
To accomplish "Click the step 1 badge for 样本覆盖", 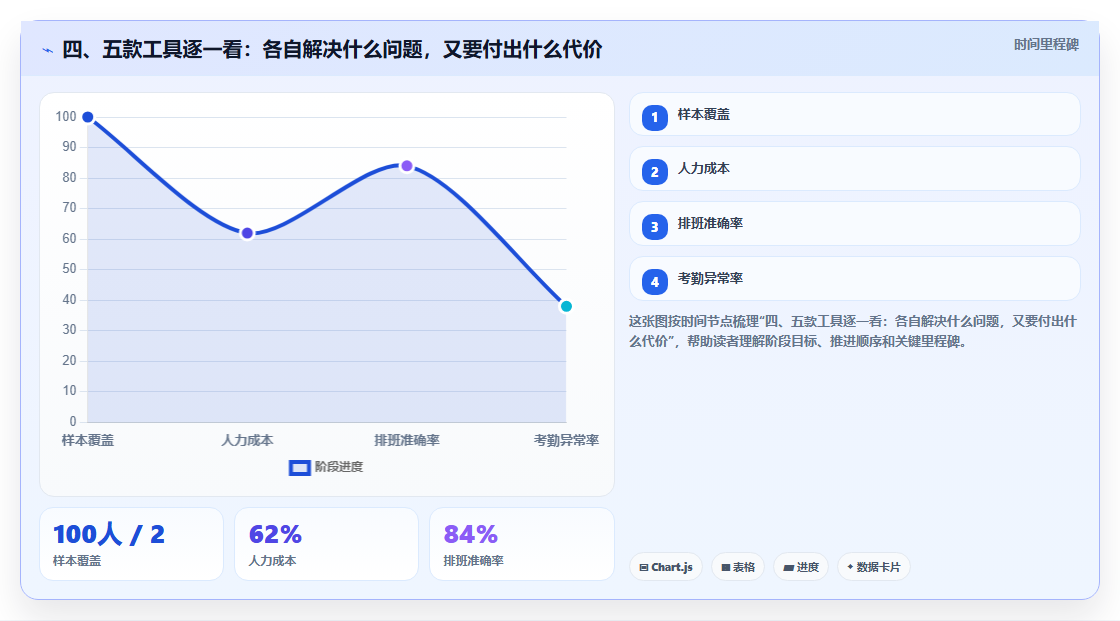I will tap(654, 118).
